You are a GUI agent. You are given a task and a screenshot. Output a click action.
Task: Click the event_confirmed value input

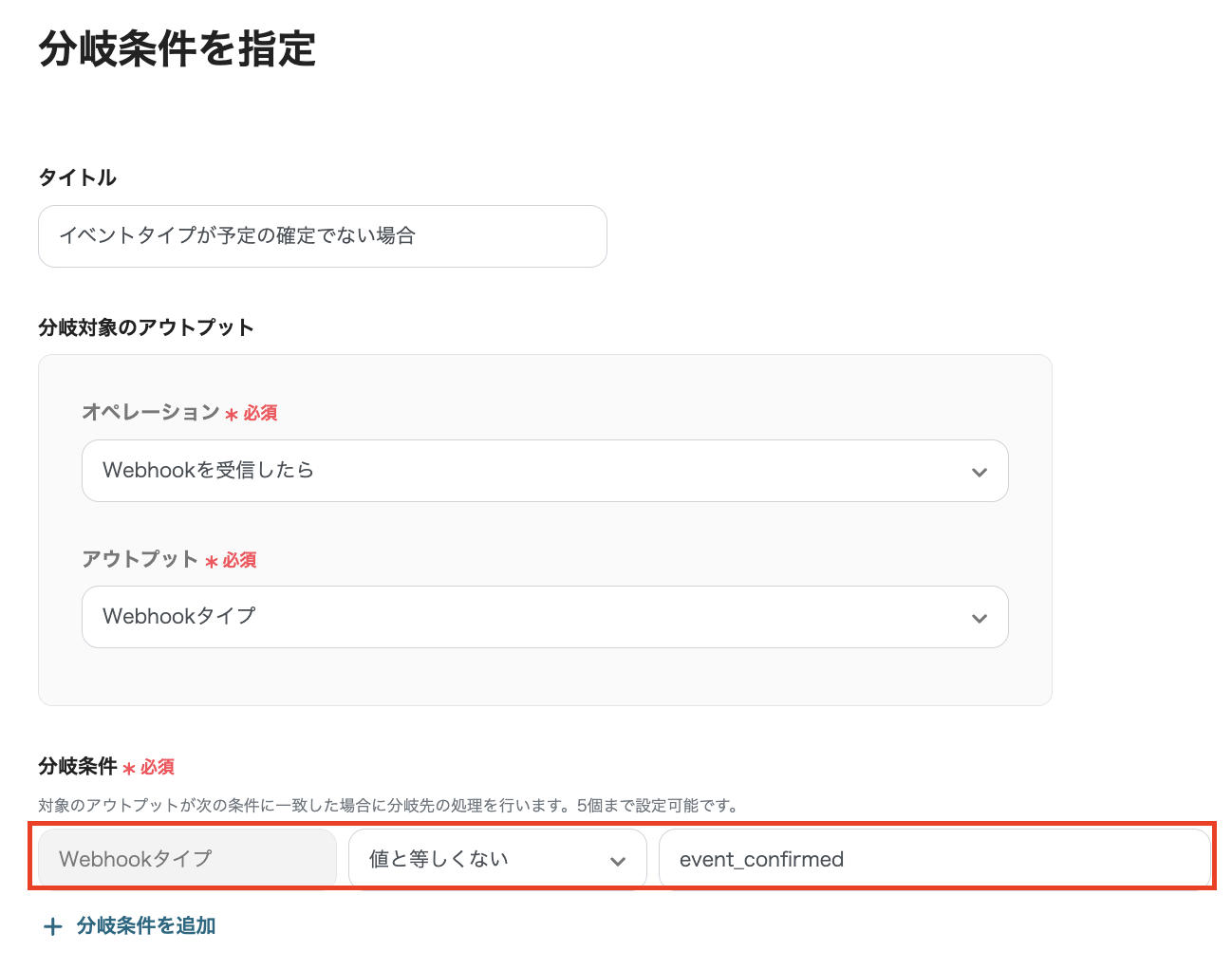[x=935, y=858]
